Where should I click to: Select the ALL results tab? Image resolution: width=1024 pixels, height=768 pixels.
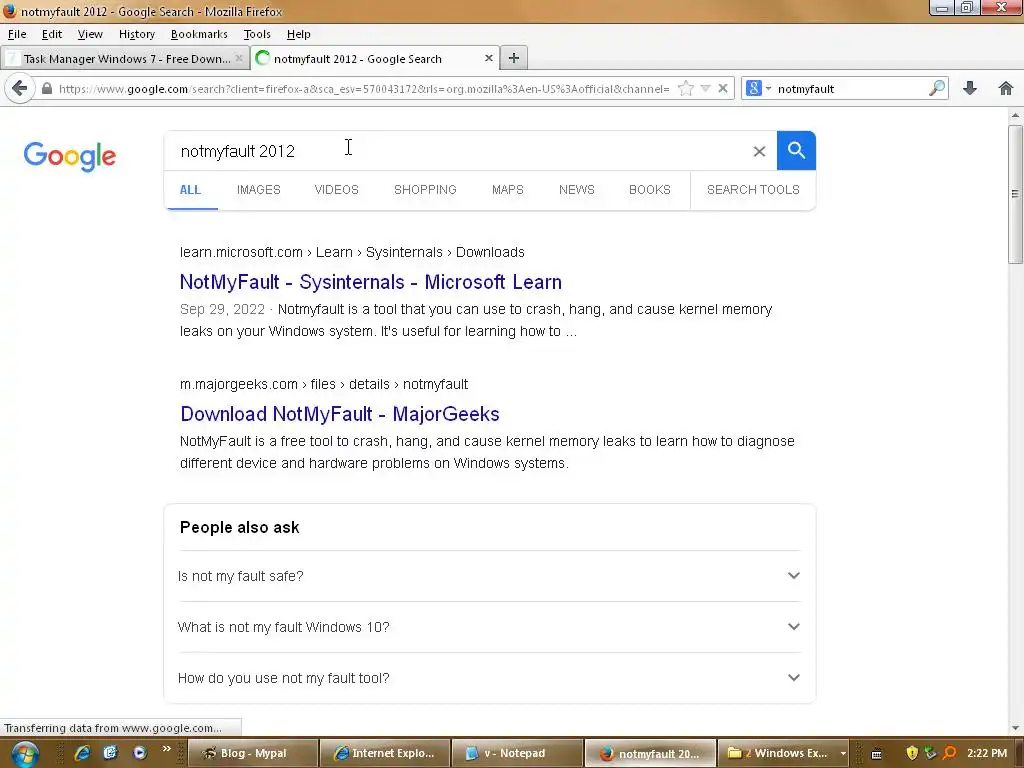[190, 189]
